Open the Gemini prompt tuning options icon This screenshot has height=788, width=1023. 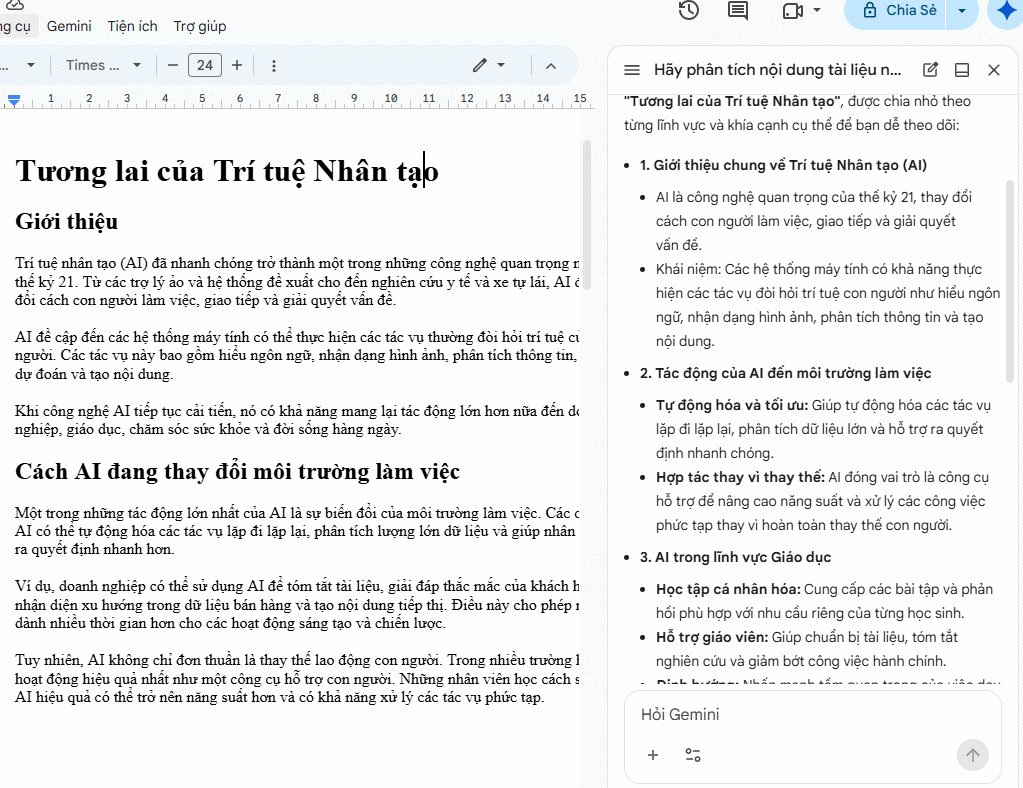(x=693, y=755)
